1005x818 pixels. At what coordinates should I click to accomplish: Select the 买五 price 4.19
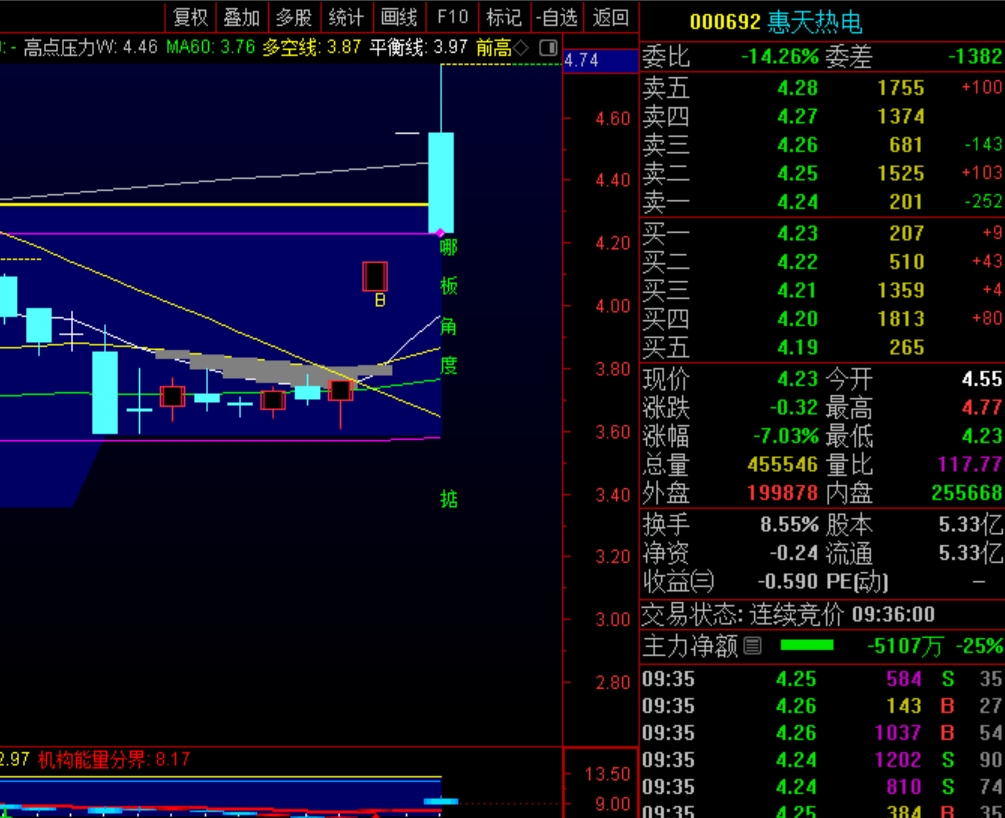797,347
